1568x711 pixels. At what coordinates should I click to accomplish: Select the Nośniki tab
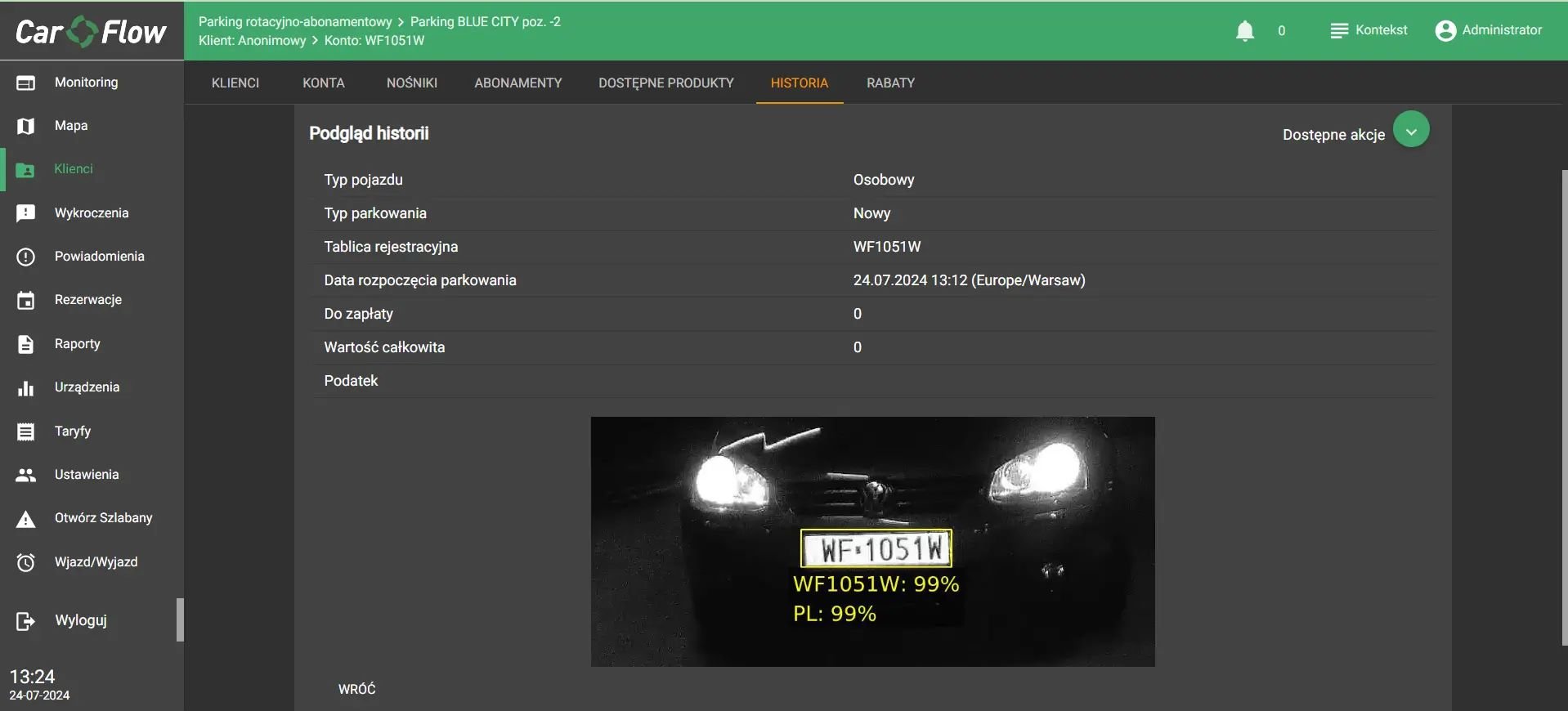click(411, 83)
